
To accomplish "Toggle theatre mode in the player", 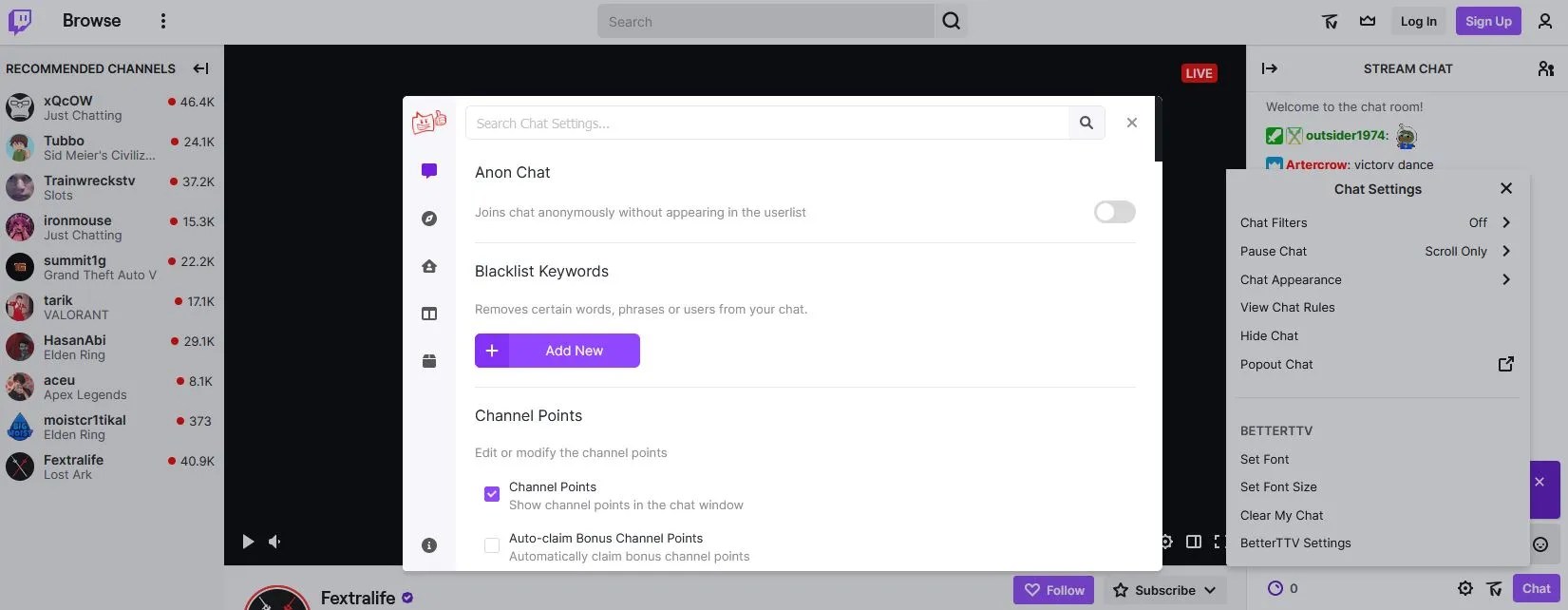I will coord(1194,542).
